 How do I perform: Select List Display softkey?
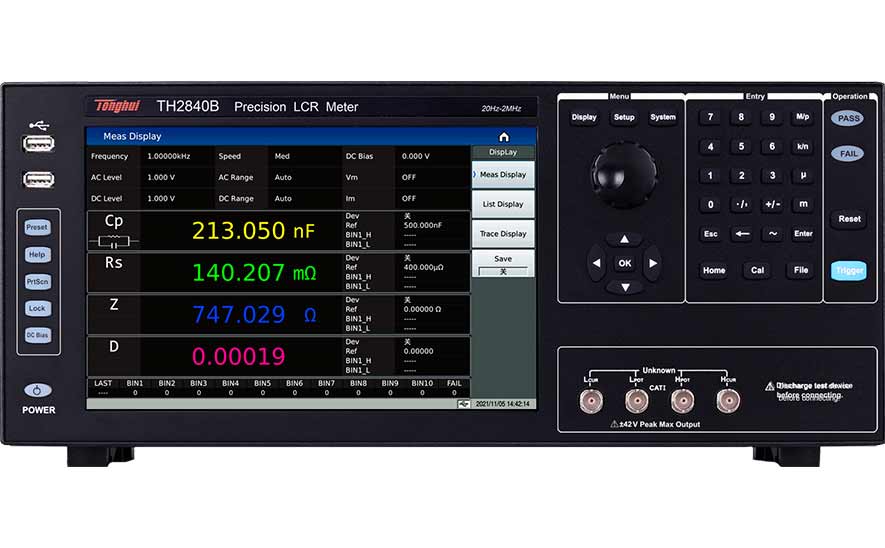[503, 204]
